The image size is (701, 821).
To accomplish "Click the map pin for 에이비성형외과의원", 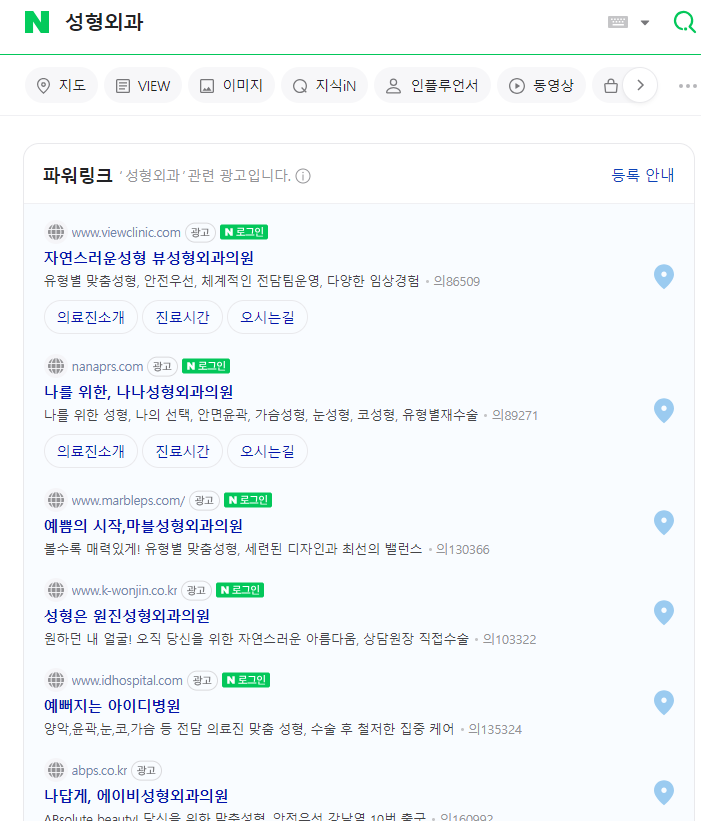I will click(x=664, y=793).
